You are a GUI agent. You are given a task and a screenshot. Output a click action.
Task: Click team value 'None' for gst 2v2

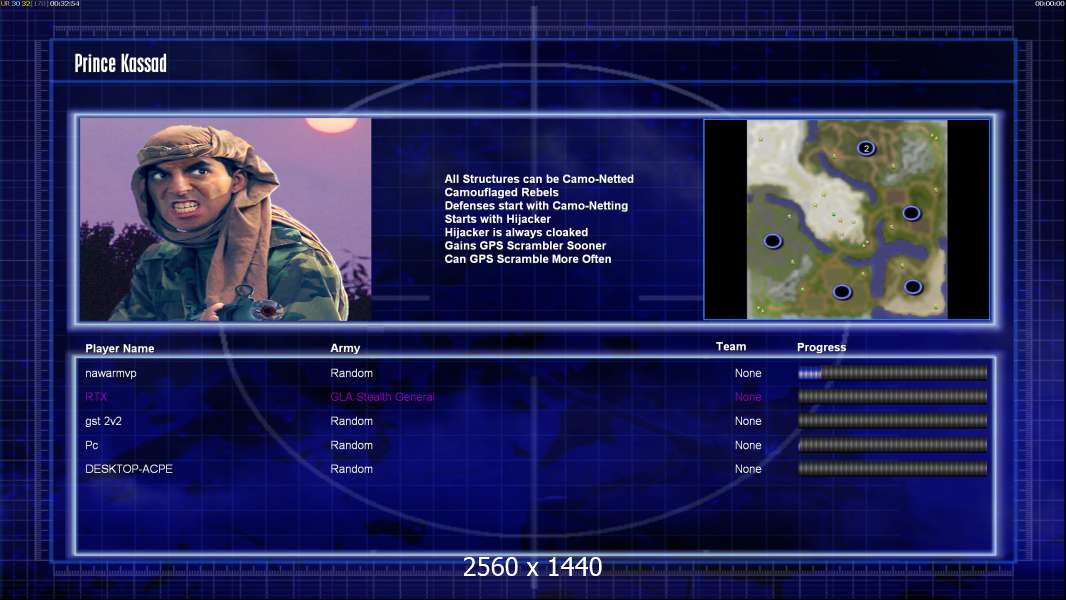(748, 421)
